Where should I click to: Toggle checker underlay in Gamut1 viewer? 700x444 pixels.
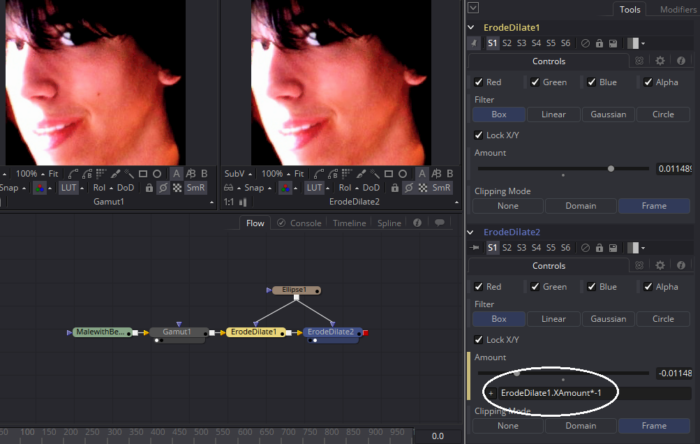(177, 188)
